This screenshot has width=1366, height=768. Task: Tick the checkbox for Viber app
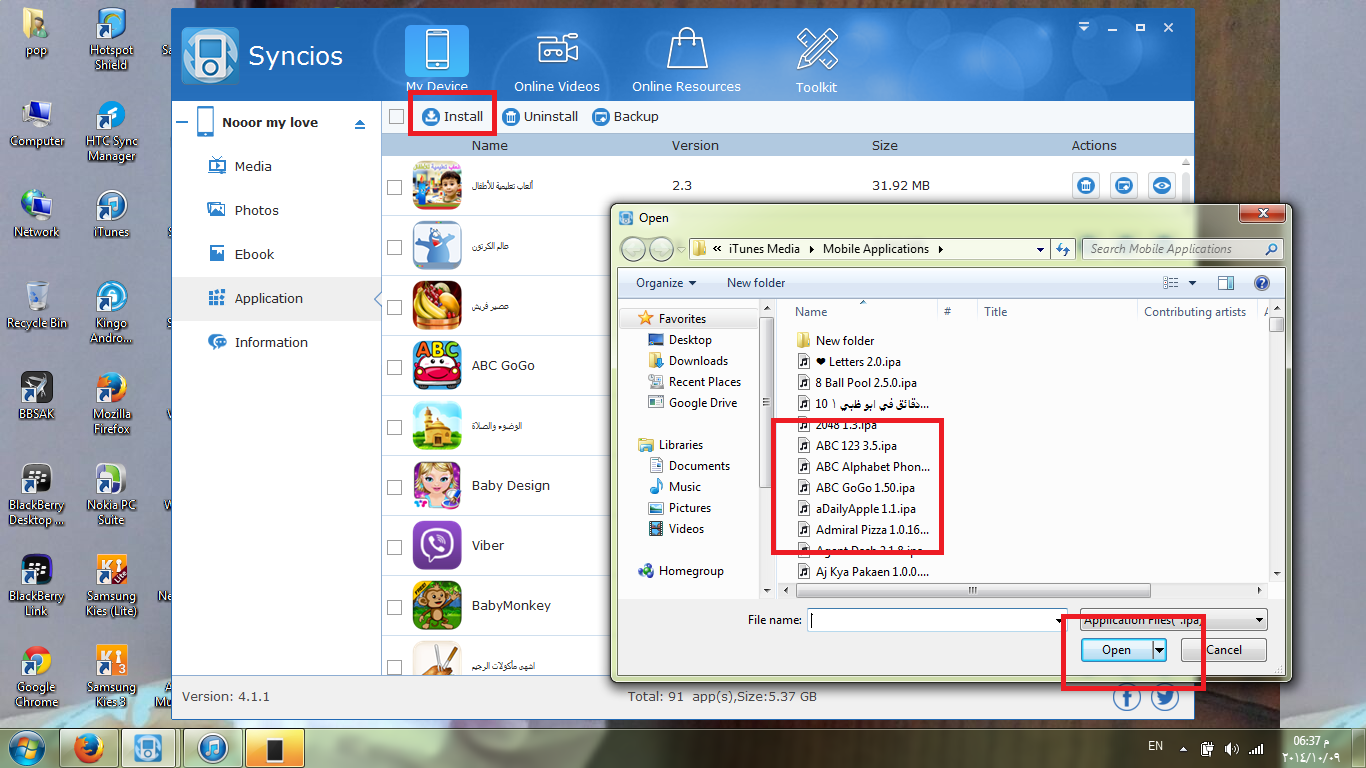395,547
